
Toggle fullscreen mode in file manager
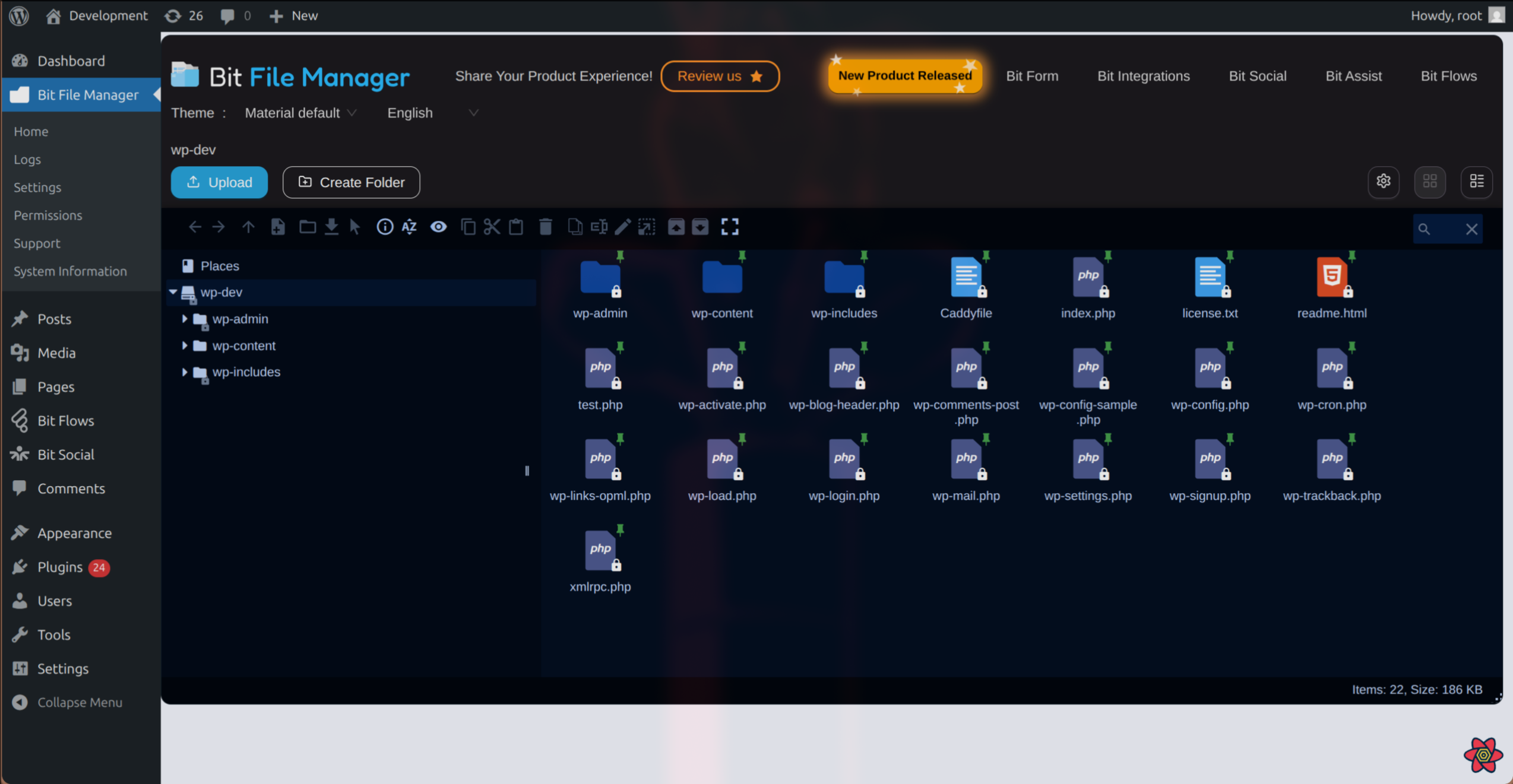pos(730,227)
